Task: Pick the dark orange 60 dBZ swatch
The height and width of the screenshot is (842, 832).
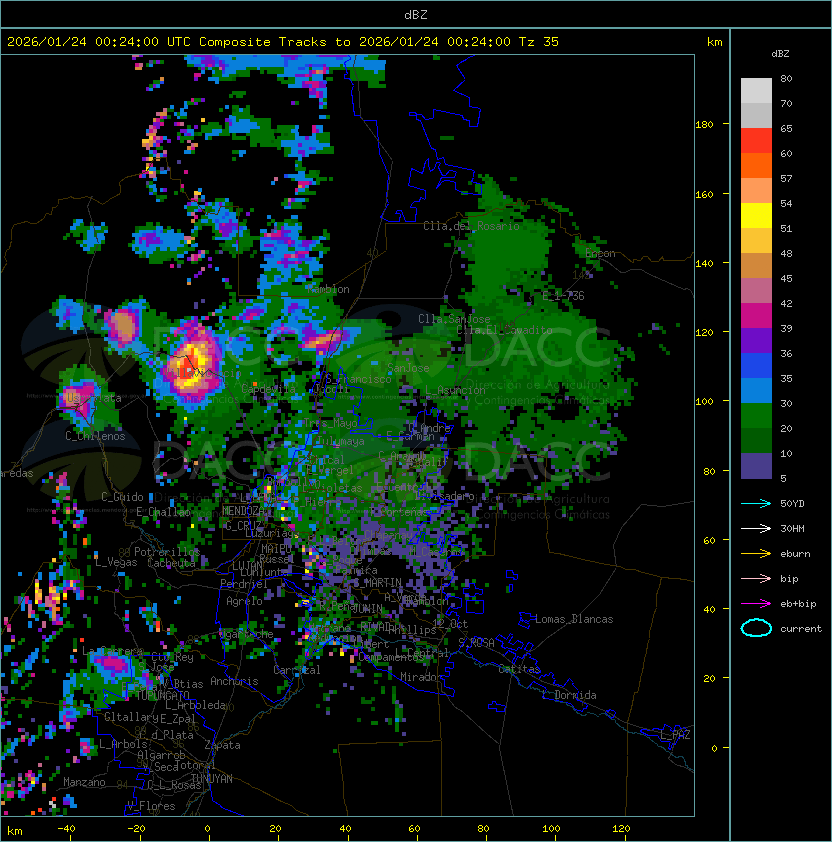Action: tap(756, 165)
